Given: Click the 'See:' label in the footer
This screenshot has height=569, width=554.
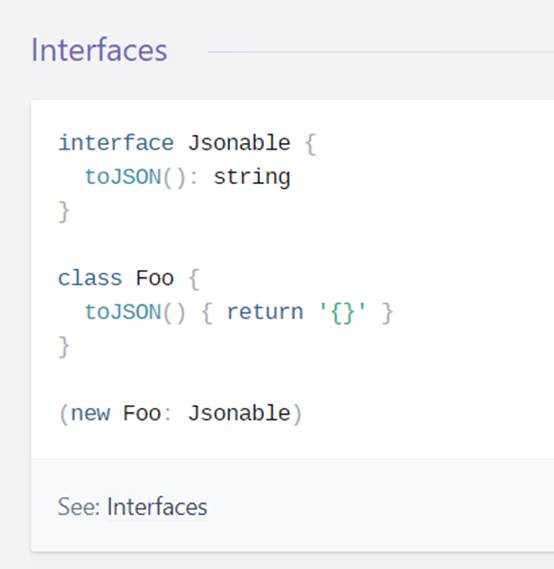Looking at the screenshot, I should (79, 507).
